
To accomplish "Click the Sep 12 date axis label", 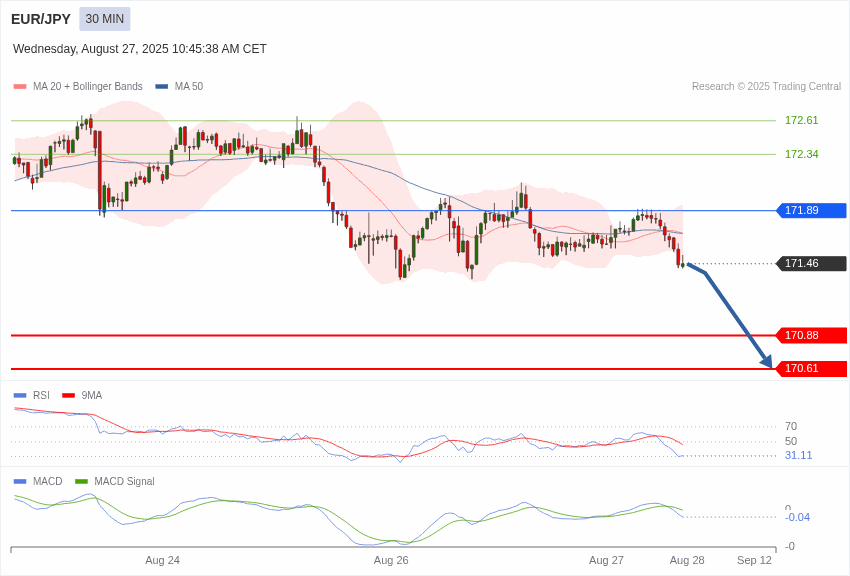I will 754,560.
